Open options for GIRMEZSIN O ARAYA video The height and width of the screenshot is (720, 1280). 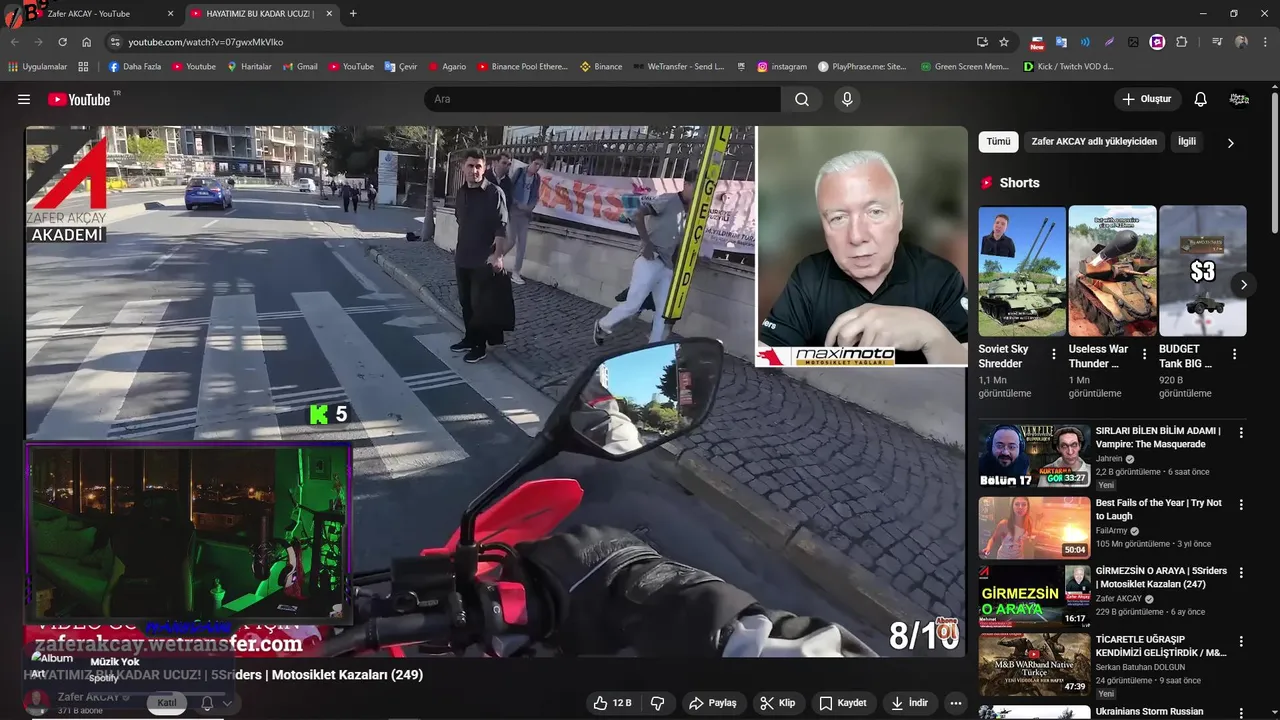point(1241,573)
